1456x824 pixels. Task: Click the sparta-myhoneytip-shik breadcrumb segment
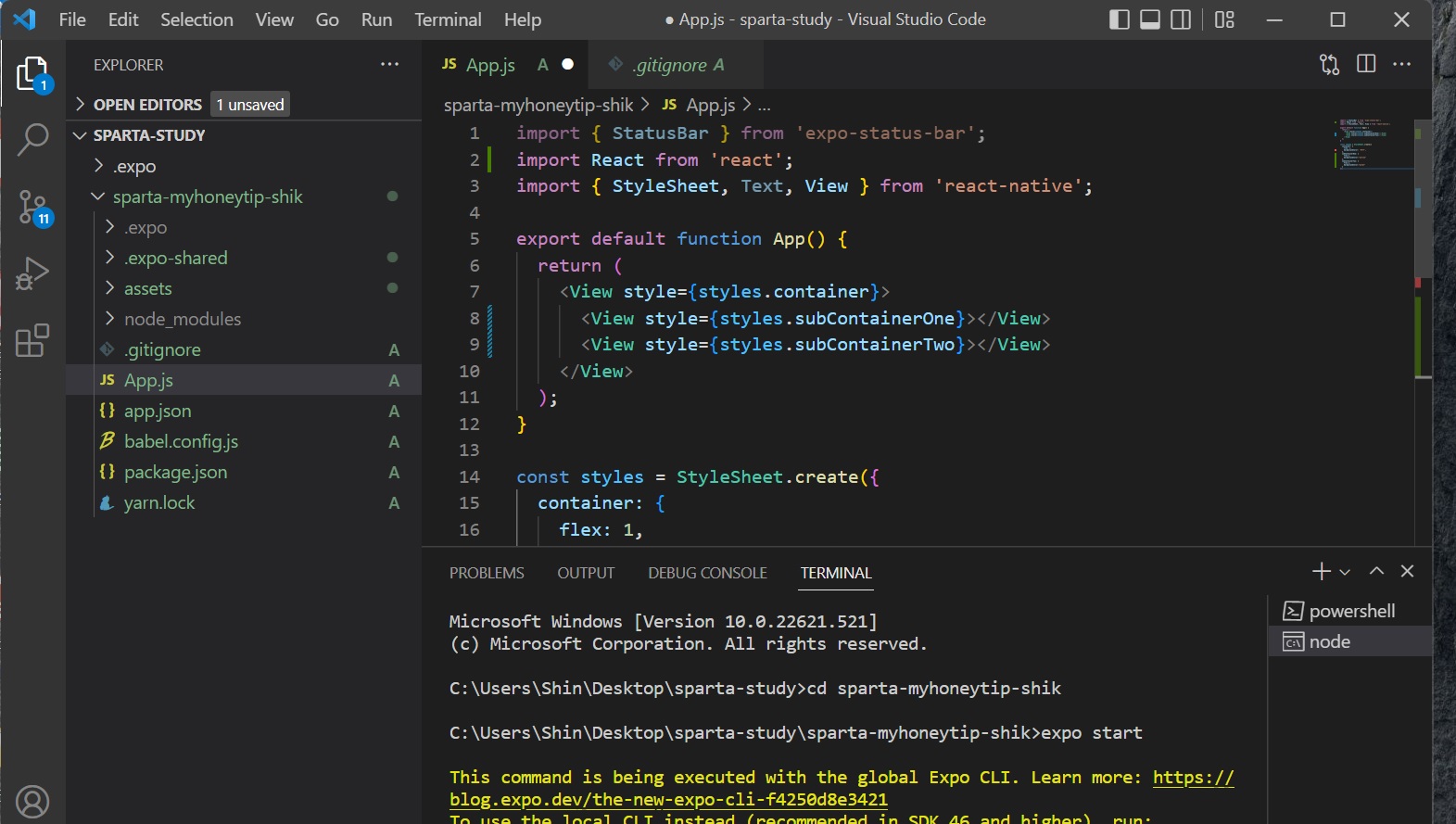coord(538,105)
